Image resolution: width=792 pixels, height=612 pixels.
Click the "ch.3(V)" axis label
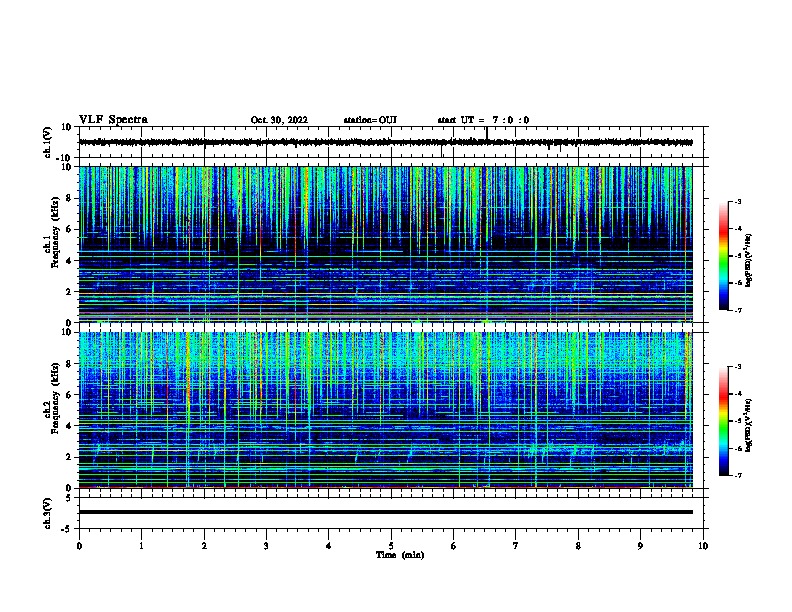point(48,513)
